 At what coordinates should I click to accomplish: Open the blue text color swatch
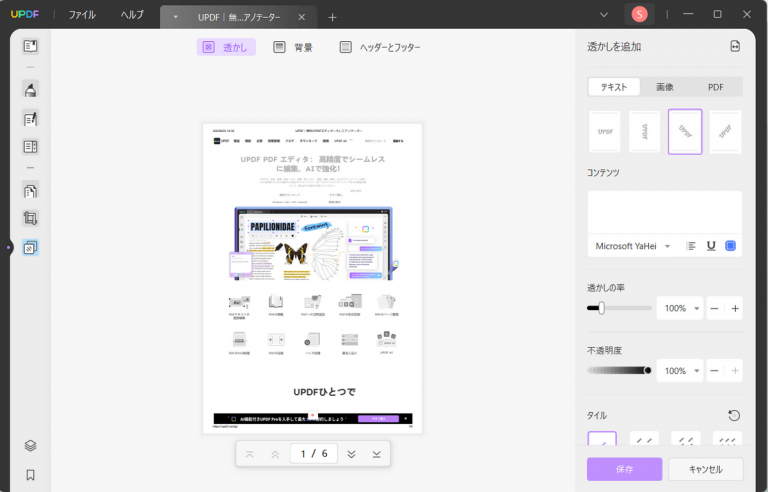click(730, 246)
